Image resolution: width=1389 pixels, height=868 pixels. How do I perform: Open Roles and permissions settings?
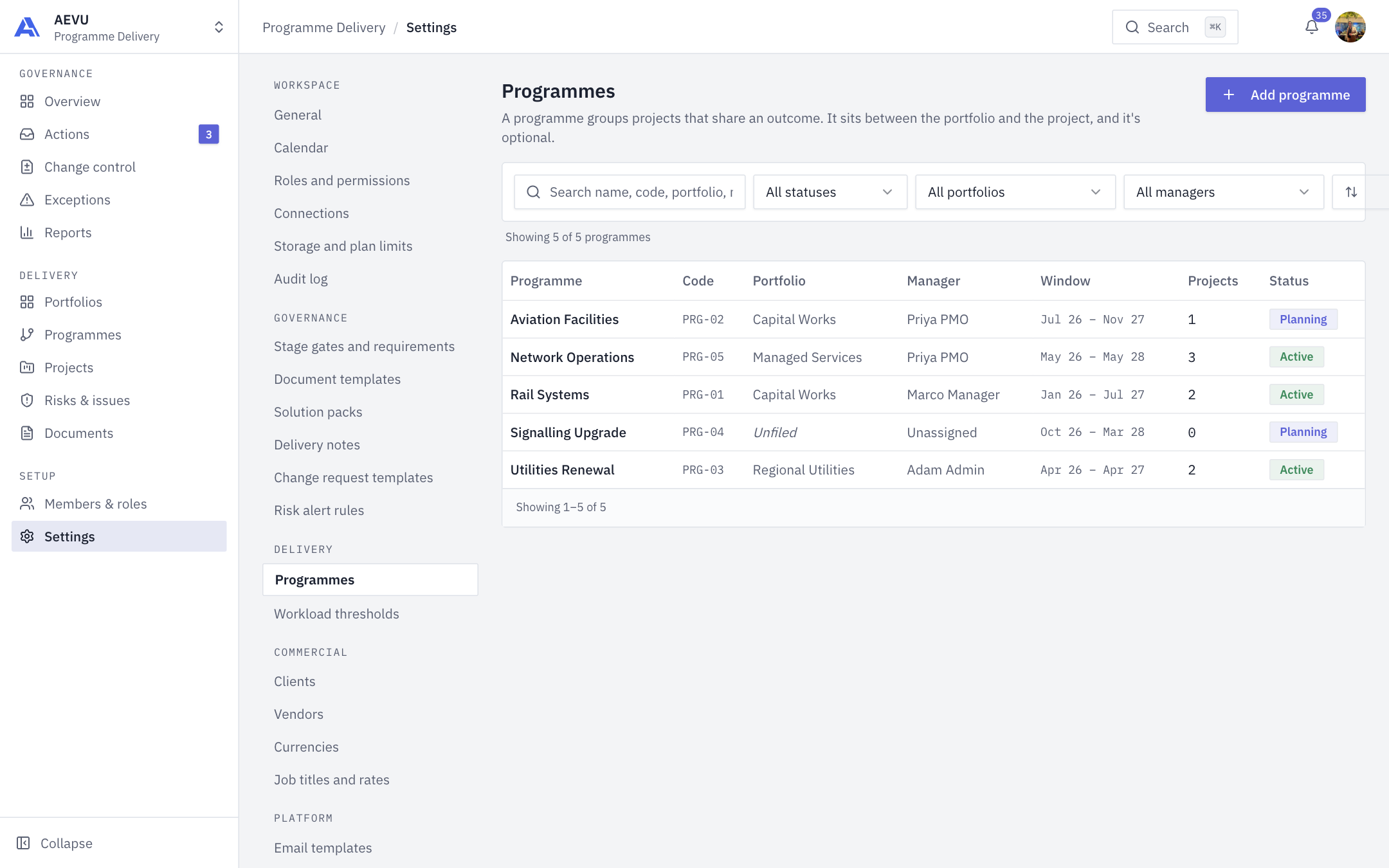[x=341, y=181]
